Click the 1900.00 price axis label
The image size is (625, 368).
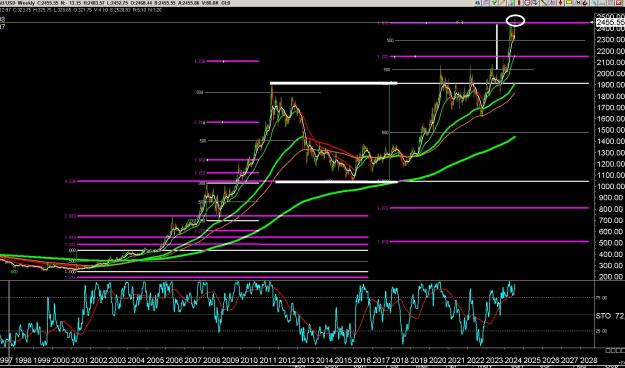pos(610,85)
